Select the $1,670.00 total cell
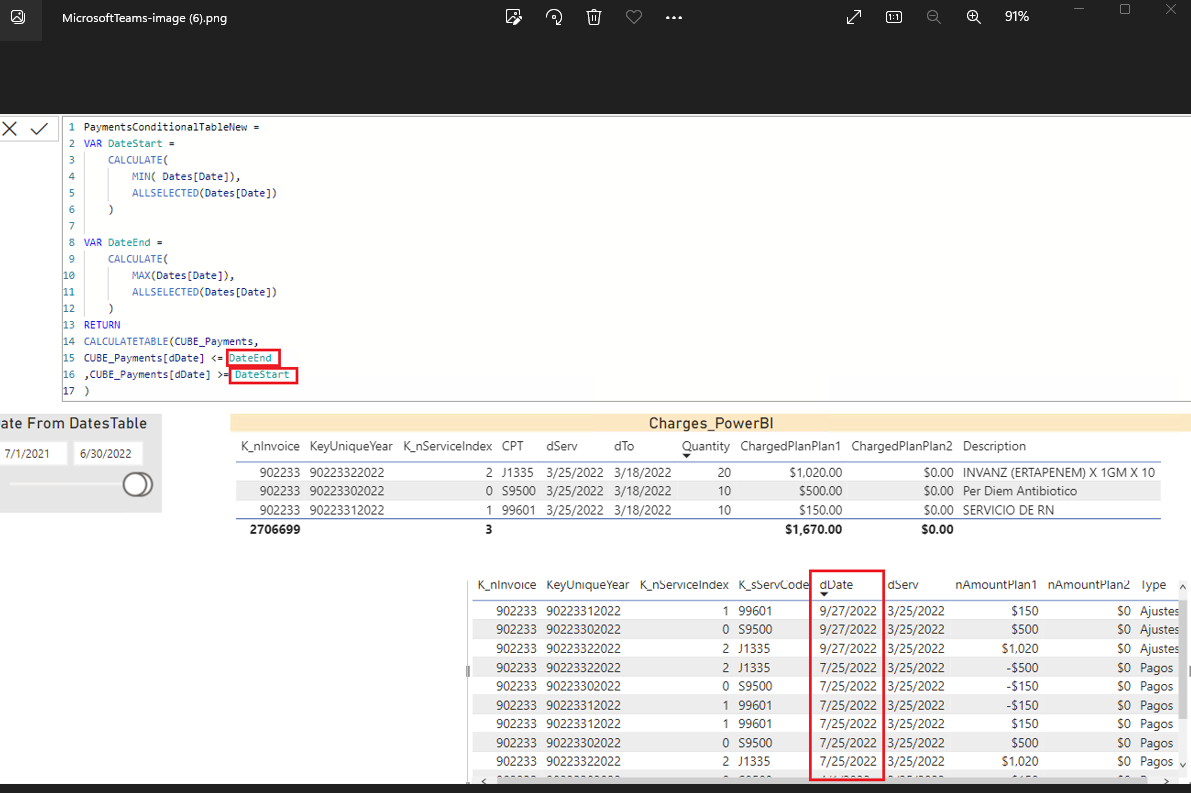The image size is (1191, 793). click(x=813, y=529)
